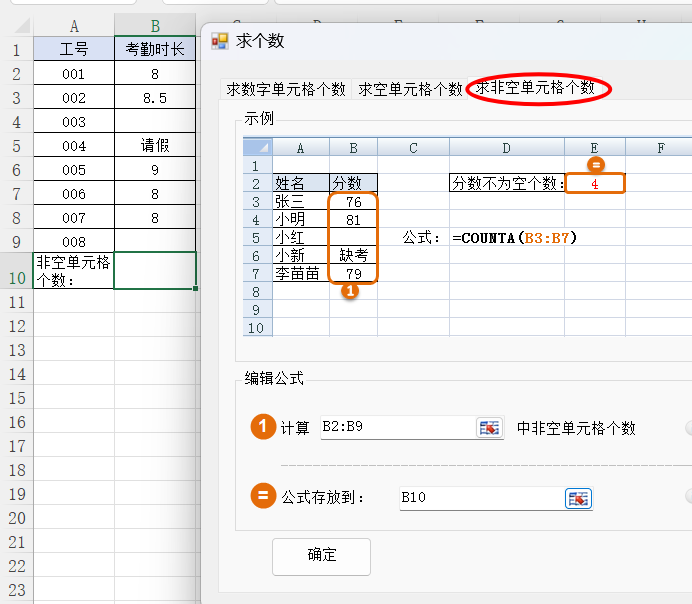Select cell B10 in the worksheet

[155, 270]
